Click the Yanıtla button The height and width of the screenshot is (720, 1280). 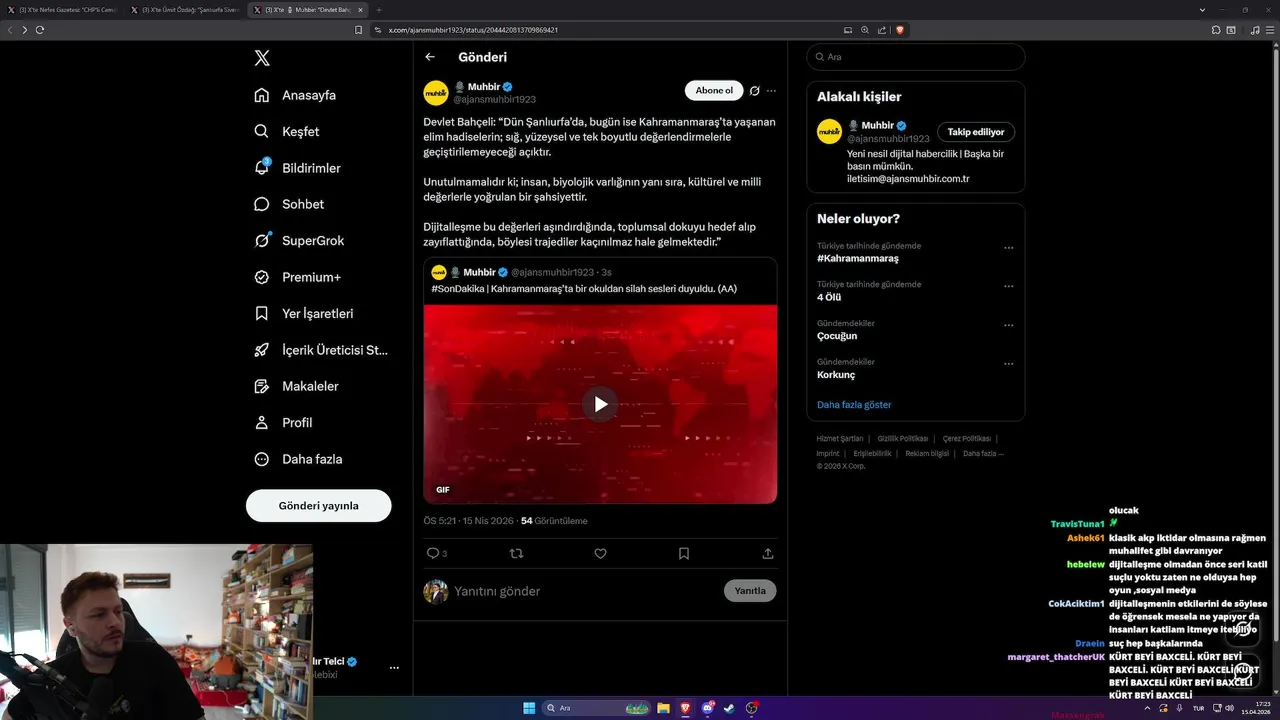[x=750, y=591]
